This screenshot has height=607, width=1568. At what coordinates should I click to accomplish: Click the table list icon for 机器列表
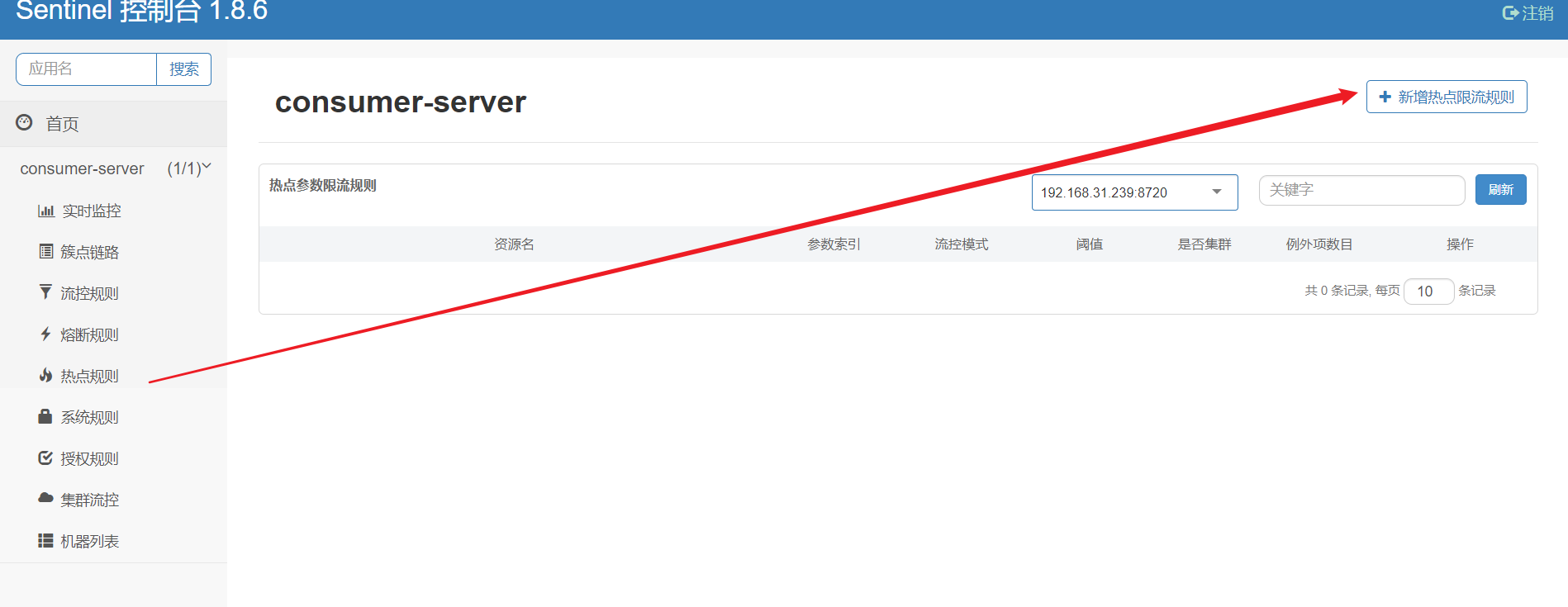tap(45, 540)
